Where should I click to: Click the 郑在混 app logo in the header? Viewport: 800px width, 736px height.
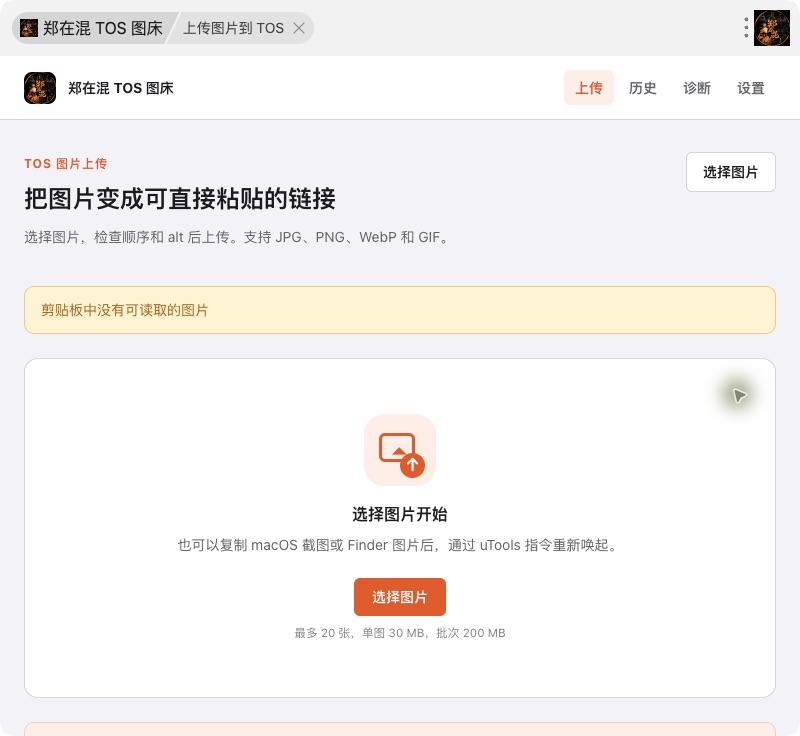[40, 88]
